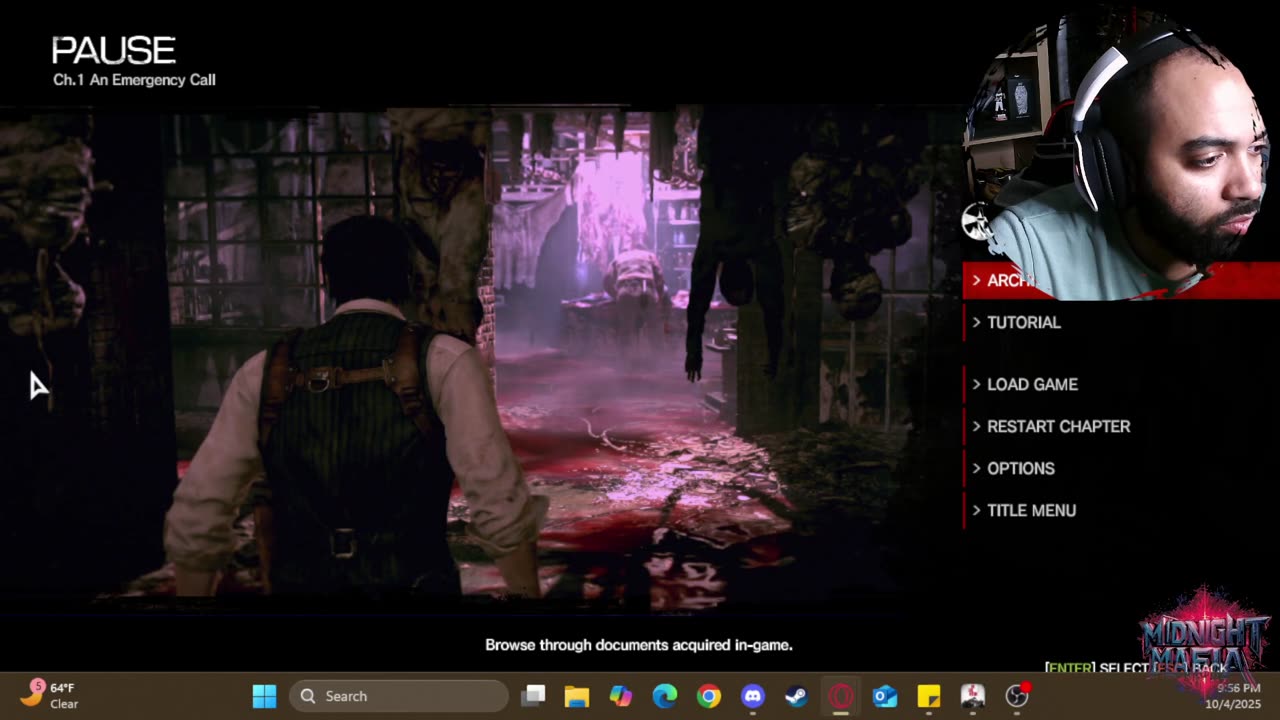1280x720 pixels.
Task: Open Sticky Notes from the taskbar
Action: 929,696
